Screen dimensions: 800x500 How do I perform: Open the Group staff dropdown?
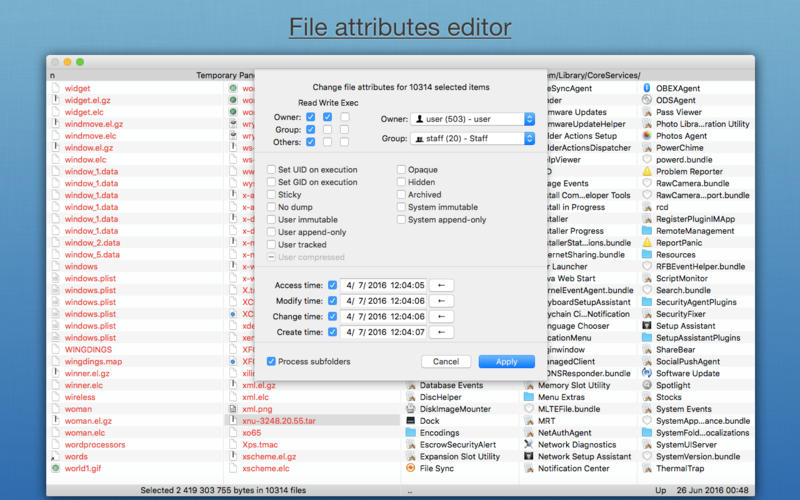[x=472, y=138]
